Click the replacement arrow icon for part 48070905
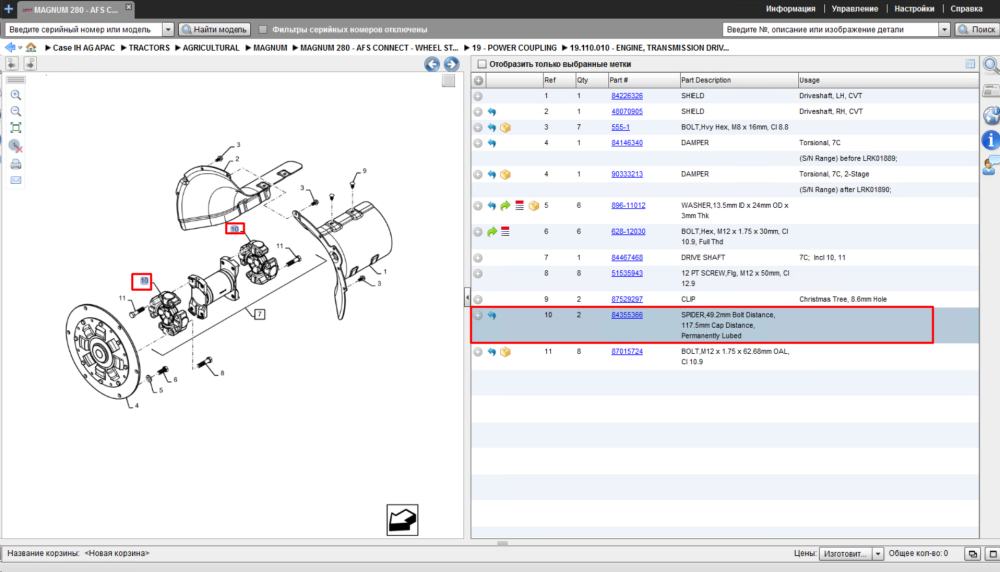The height and width of the screenshot is (572, 1000). [492, 112]
